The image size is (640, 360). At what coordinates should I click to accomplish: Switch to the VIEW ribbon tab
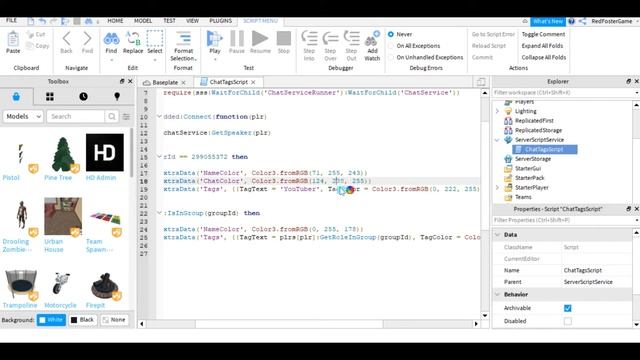192,21
